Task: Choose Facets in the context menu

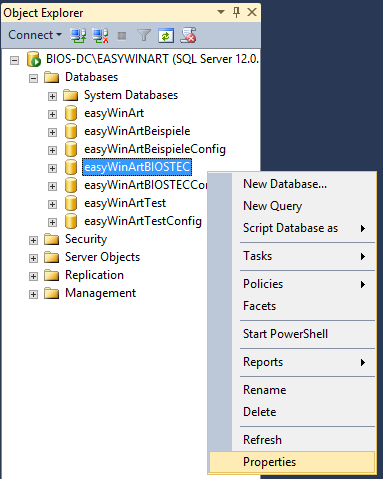Action: click(292, 306)
